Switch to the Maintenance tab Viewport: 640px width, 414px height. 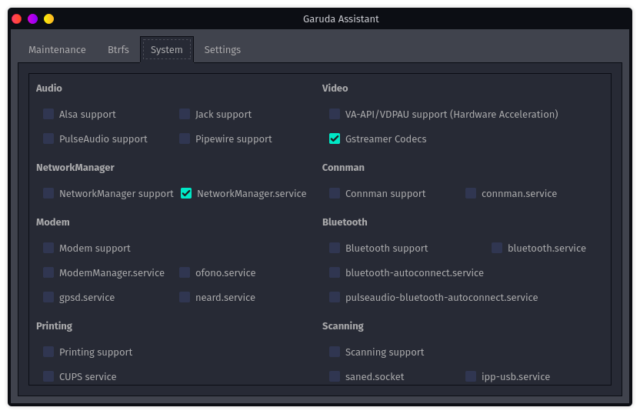coord(57,49)
